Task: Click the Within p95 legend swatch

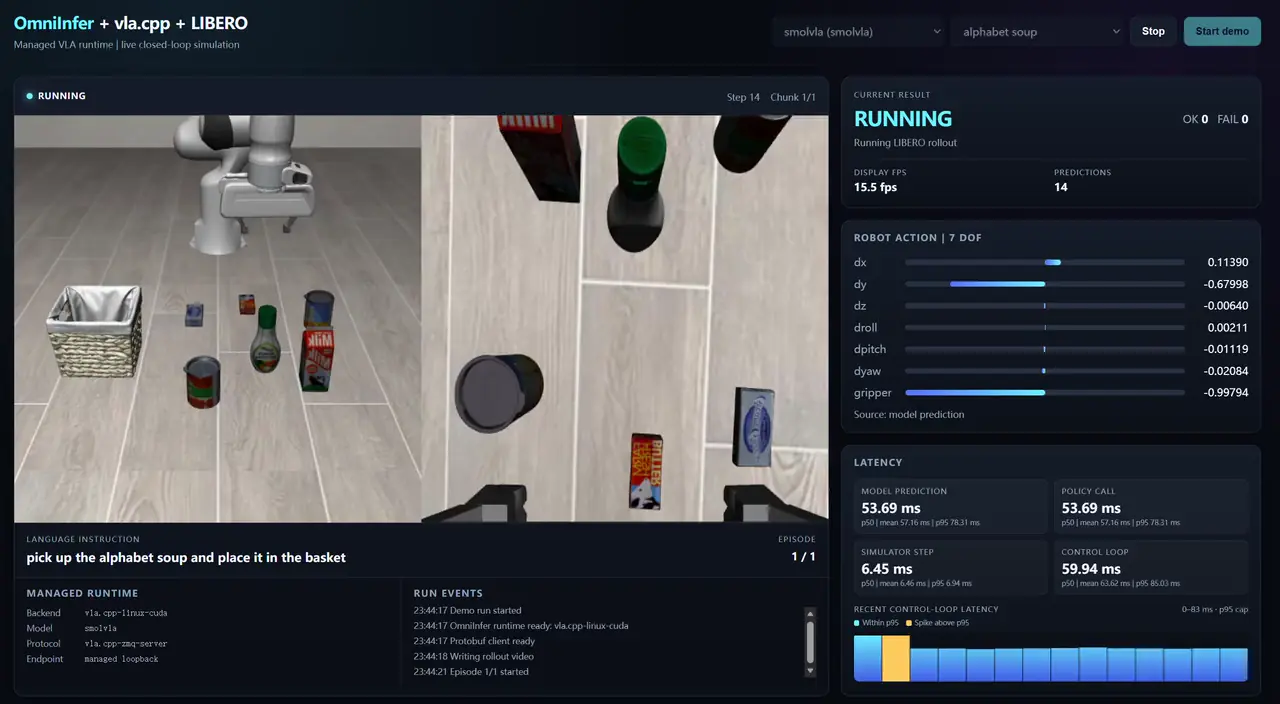Action: [857, 623]
